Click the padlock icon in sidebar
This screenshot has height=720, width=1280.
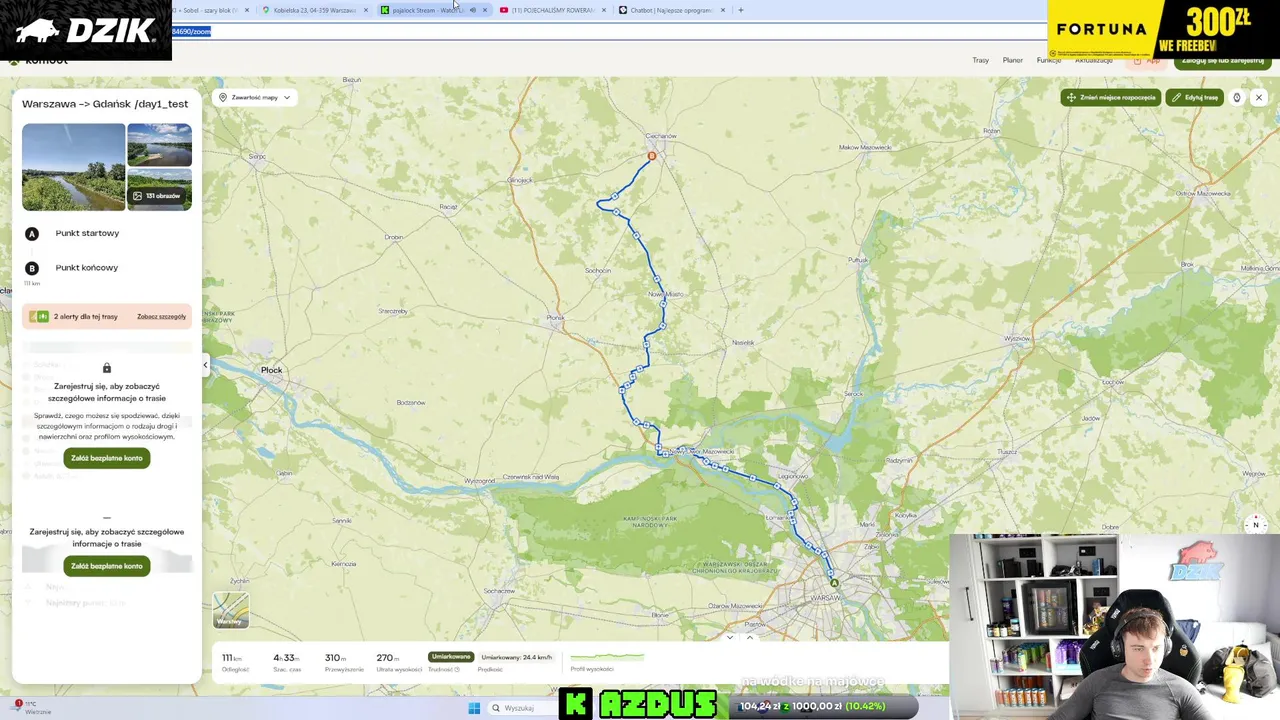[x=107, y=368]
